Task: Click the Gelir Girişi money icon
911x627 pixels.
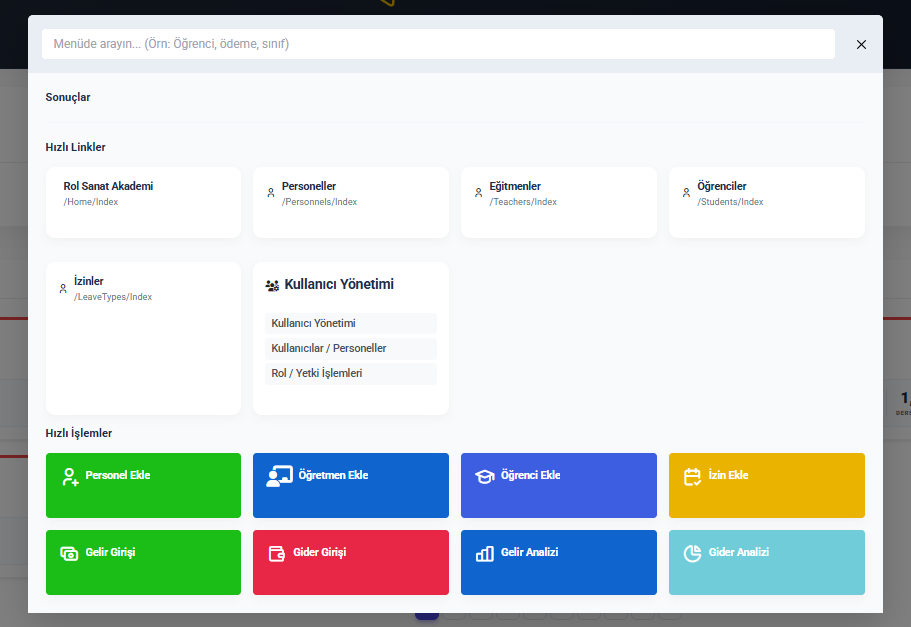Action: click(x=69, y=553)
